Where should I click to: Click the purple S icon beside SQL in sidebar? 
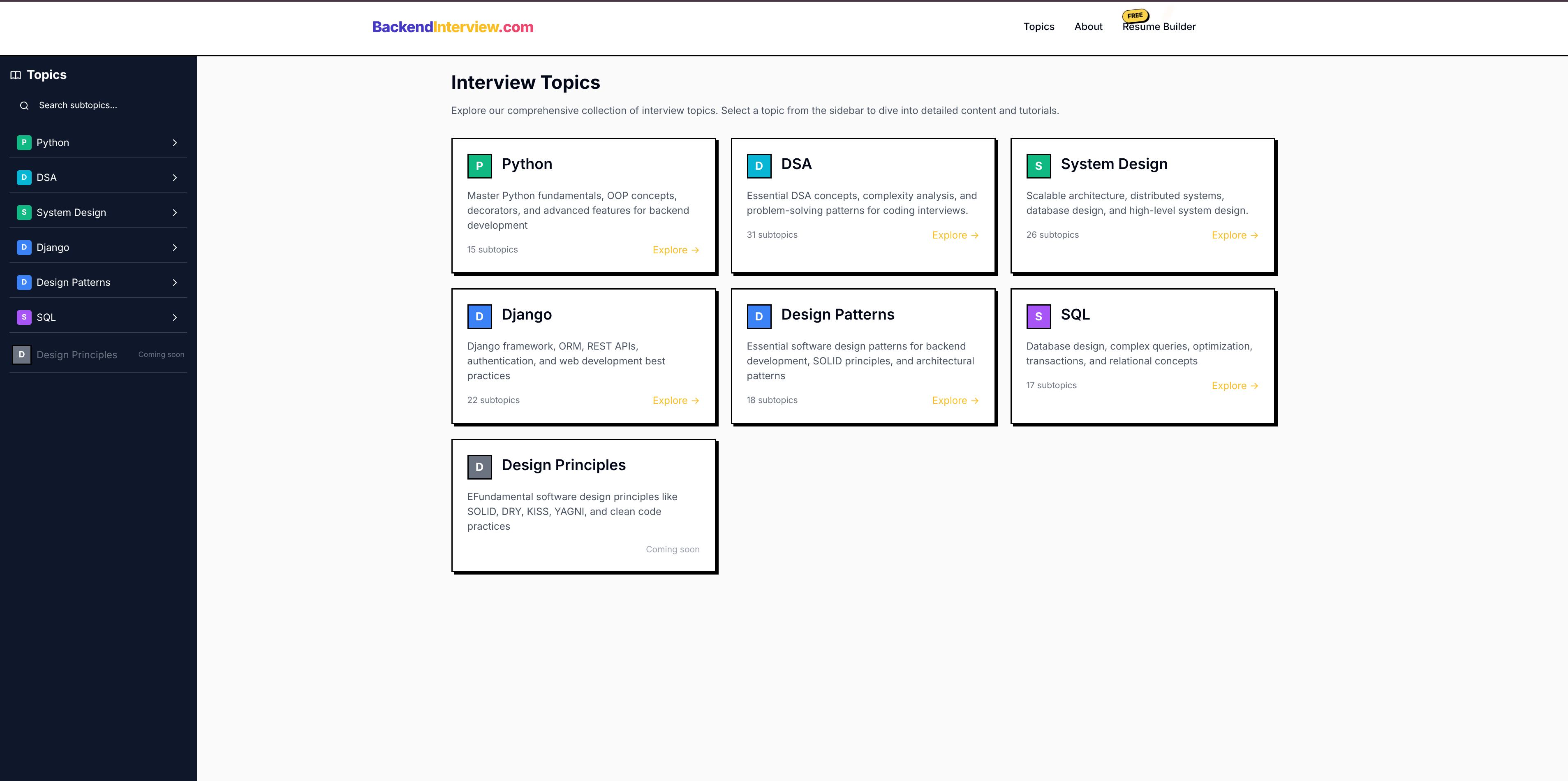24,317
